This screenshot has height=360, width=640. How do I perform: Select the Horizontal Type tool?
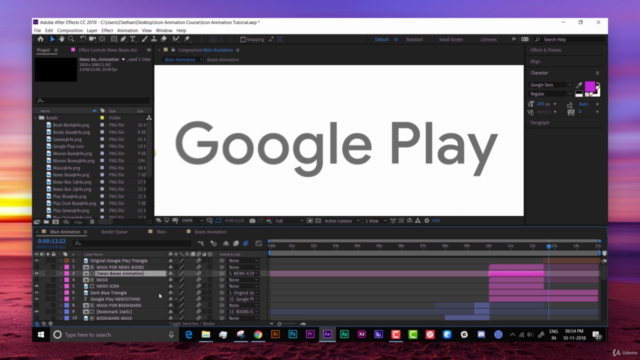[133, 39]
